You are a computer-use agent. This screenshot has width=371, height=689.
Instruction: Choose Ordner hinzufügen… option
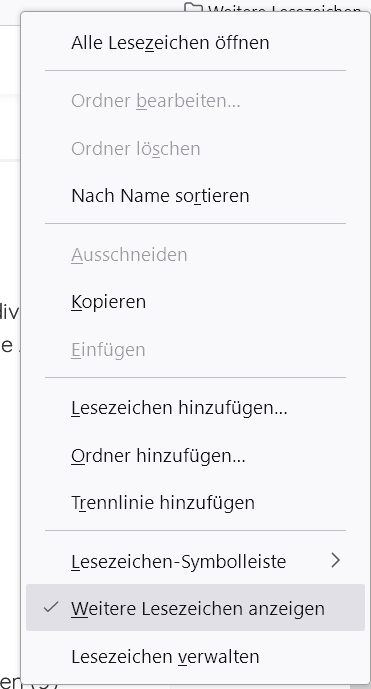click(x=158, y=455)
